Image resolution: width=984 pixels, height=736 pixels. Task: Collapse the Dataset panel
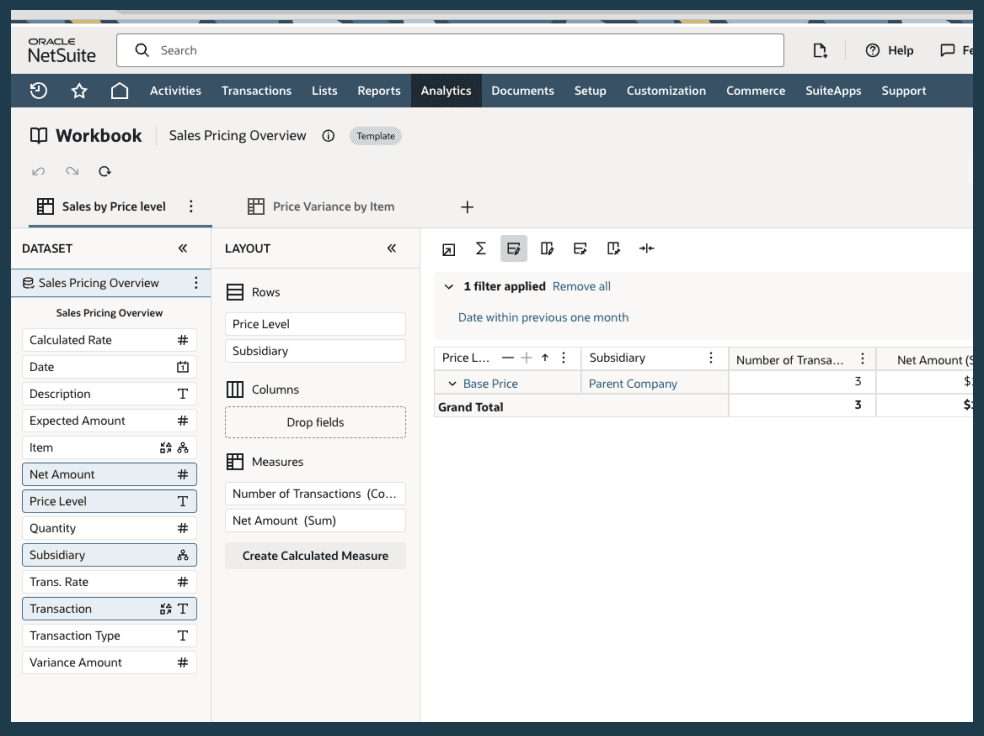click(183, 248)
